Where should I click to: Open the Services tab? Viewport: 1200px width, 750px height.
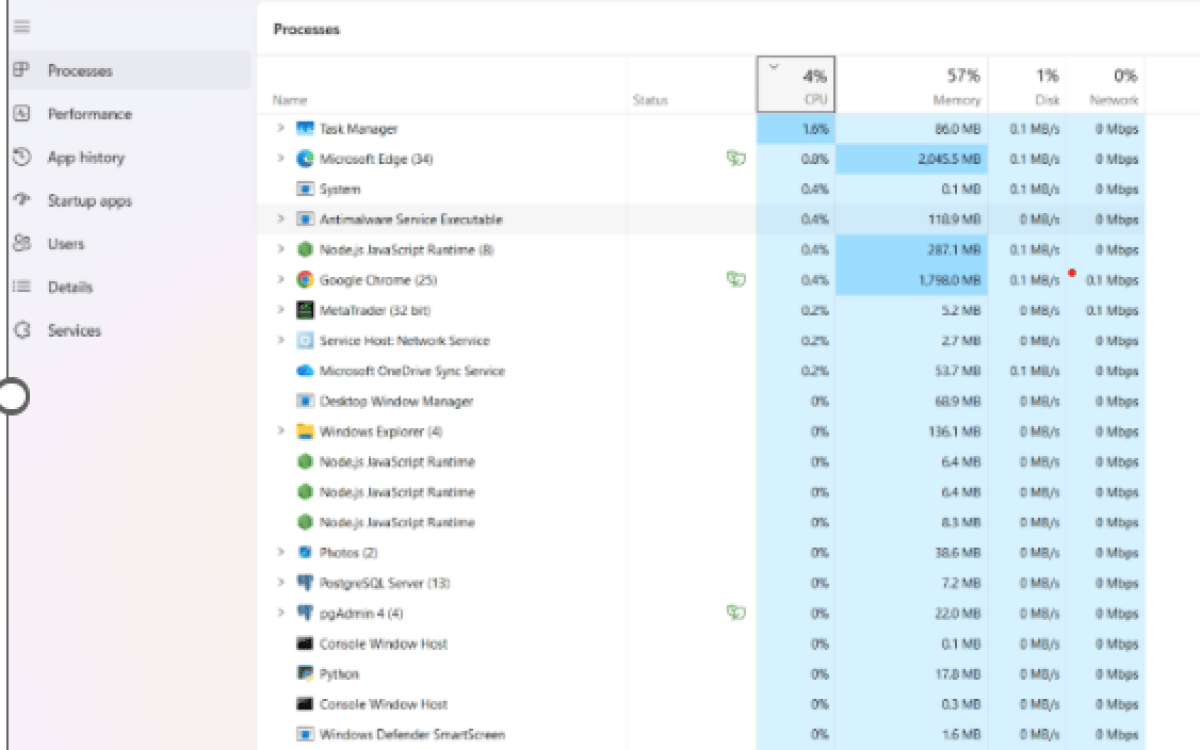tap(130, 330)
